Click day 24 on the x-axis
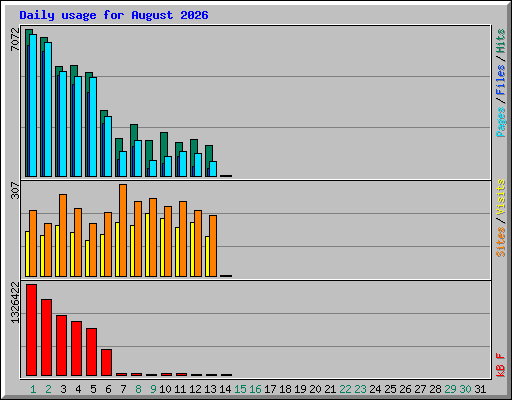This screenshot has width=512, height=400. click(375, 389)
